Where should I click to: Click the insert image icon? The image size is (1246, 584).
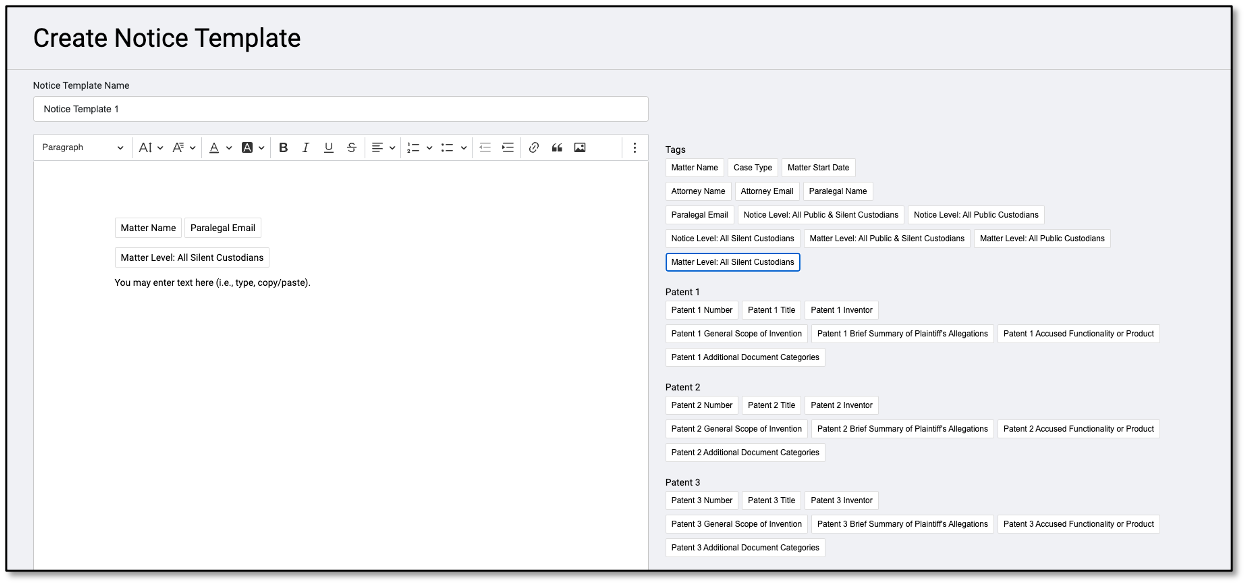[x=580, y=147]
